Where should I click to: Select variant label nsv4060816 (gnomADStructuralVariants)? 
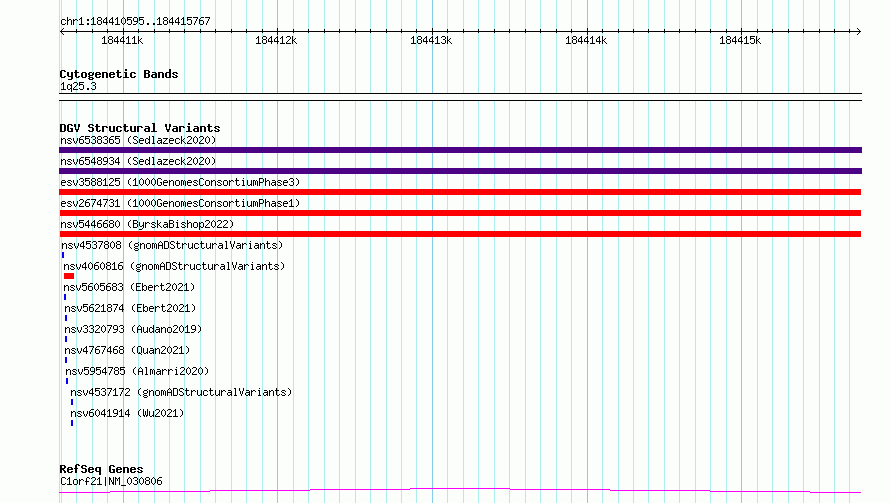point(174,266)
